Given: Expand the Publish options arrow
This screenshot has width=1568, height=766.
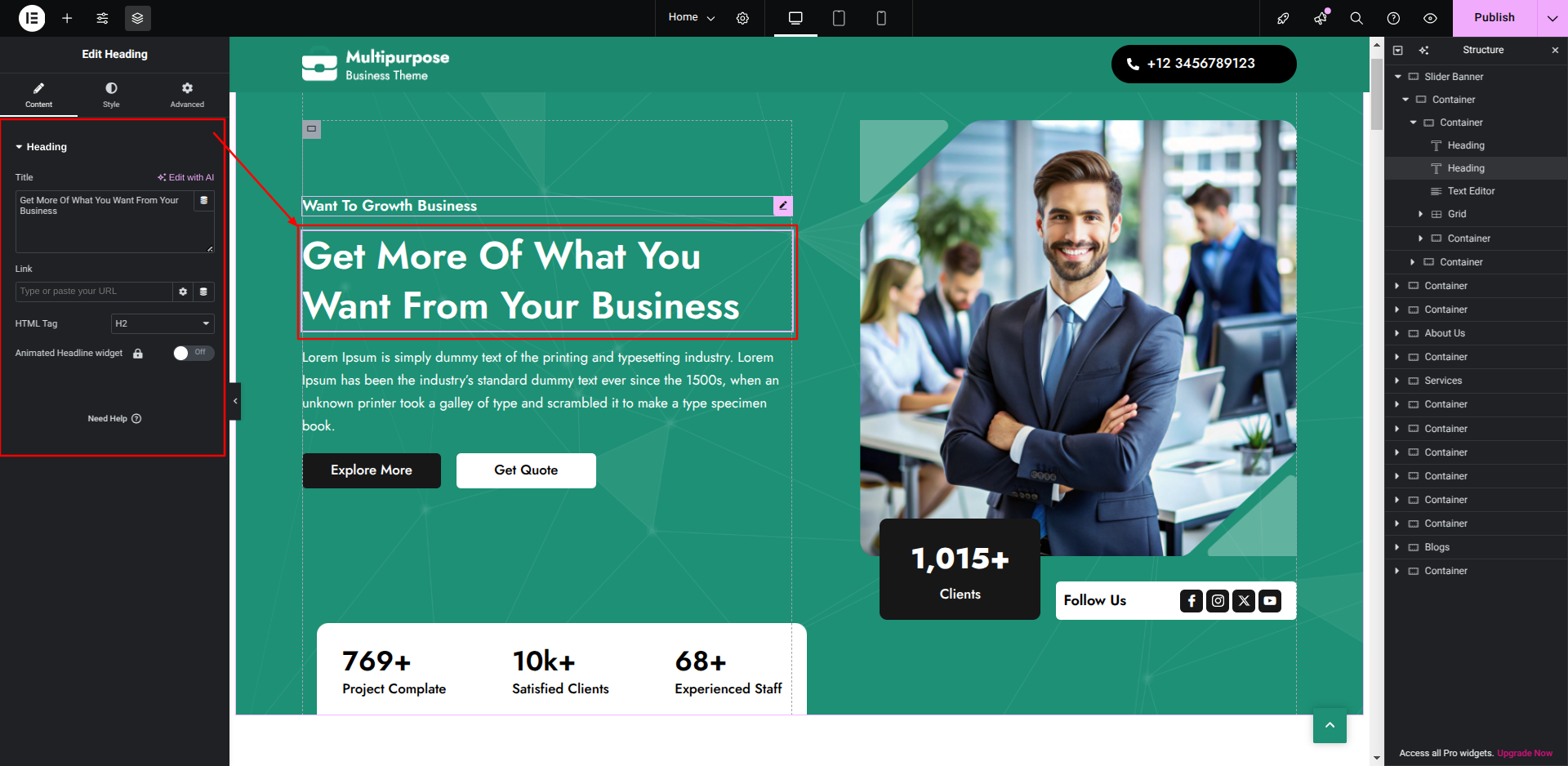Looking at the screenshot, I should 1552,18.
